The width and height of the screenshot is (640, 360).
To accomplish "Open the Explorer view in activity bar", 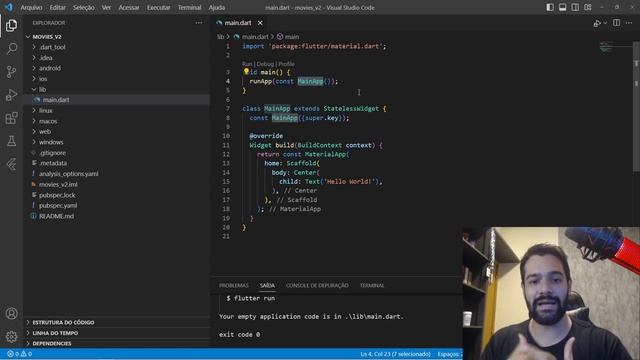I will [x=11, y=25].
